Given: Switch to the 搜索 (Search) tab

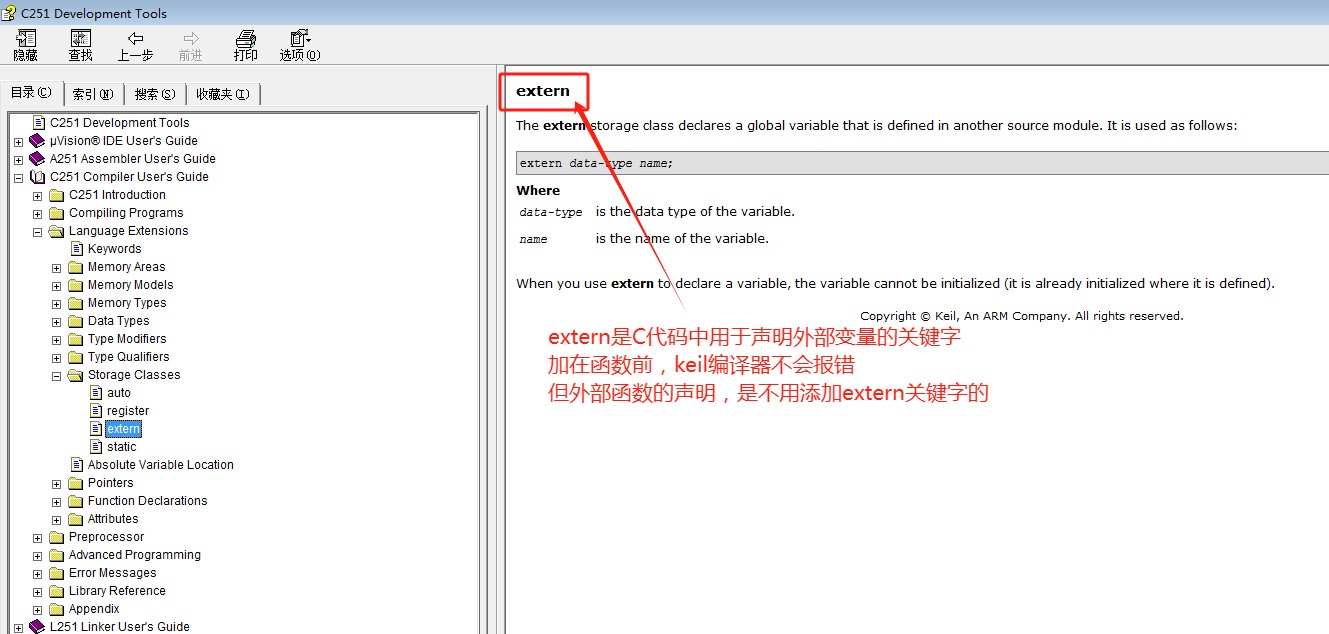Looking at the screenshot, I should tap(155, 94).
